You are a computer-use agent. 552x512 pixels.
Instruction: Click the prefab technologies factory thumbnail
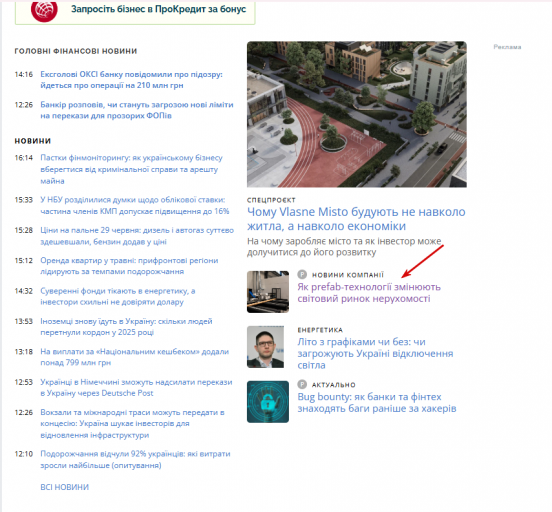coord(268,292)
